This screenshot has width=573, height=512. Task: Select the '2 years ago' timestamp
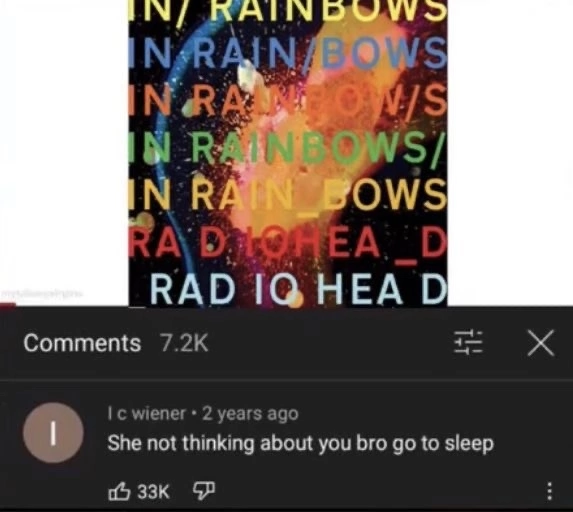tap(251, 414)
